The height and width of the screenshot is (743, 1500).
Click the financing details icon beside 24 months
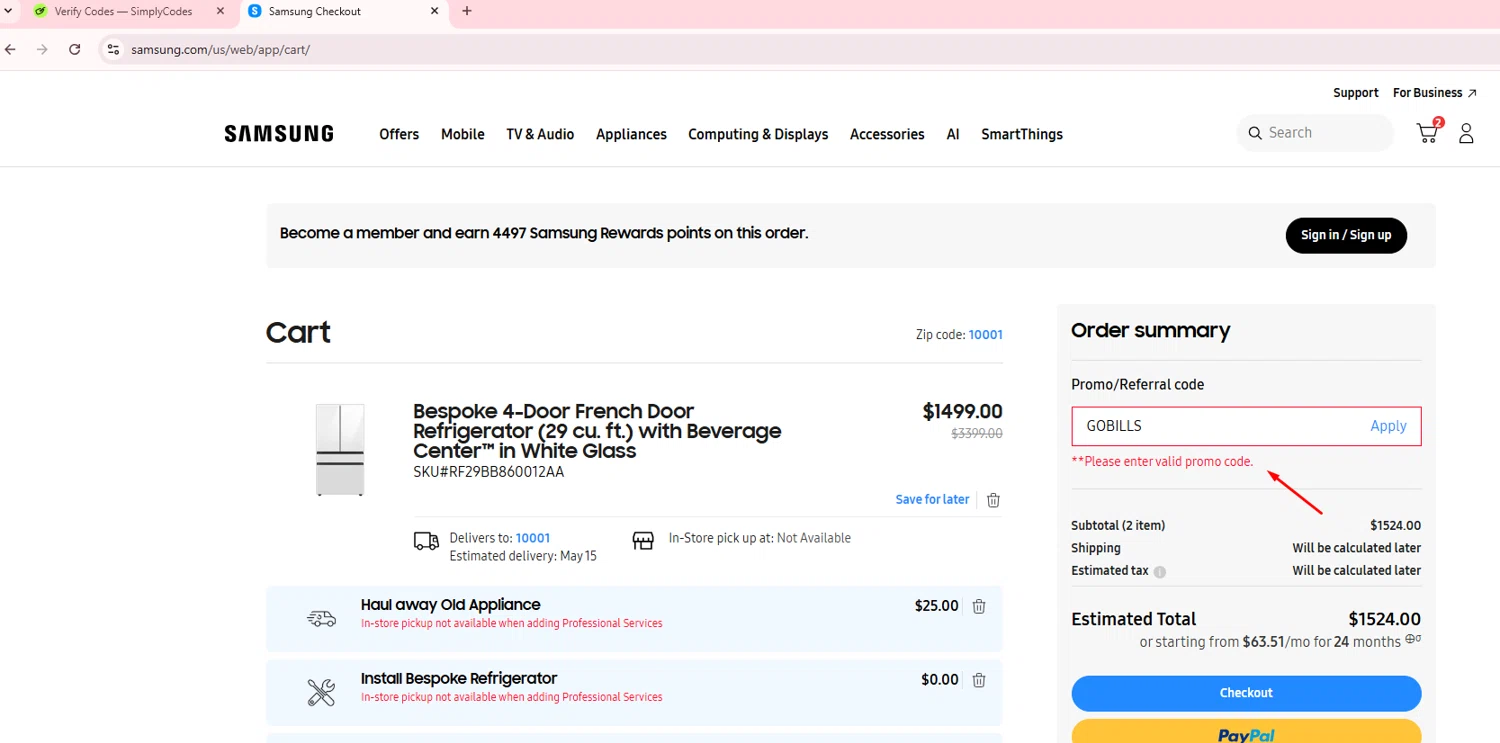(1413, 640)
